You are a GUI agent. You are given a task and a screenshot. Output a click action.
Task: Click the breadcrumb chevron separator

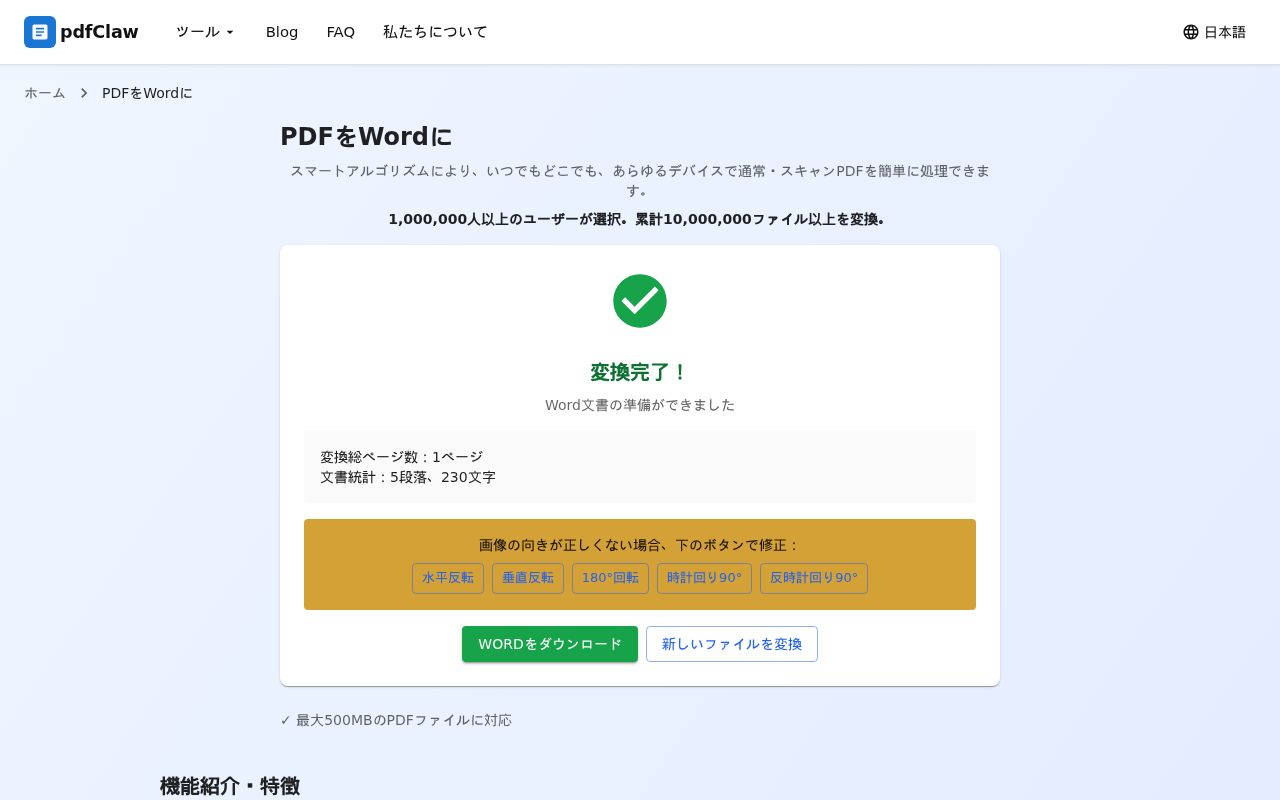click(83, 92)
